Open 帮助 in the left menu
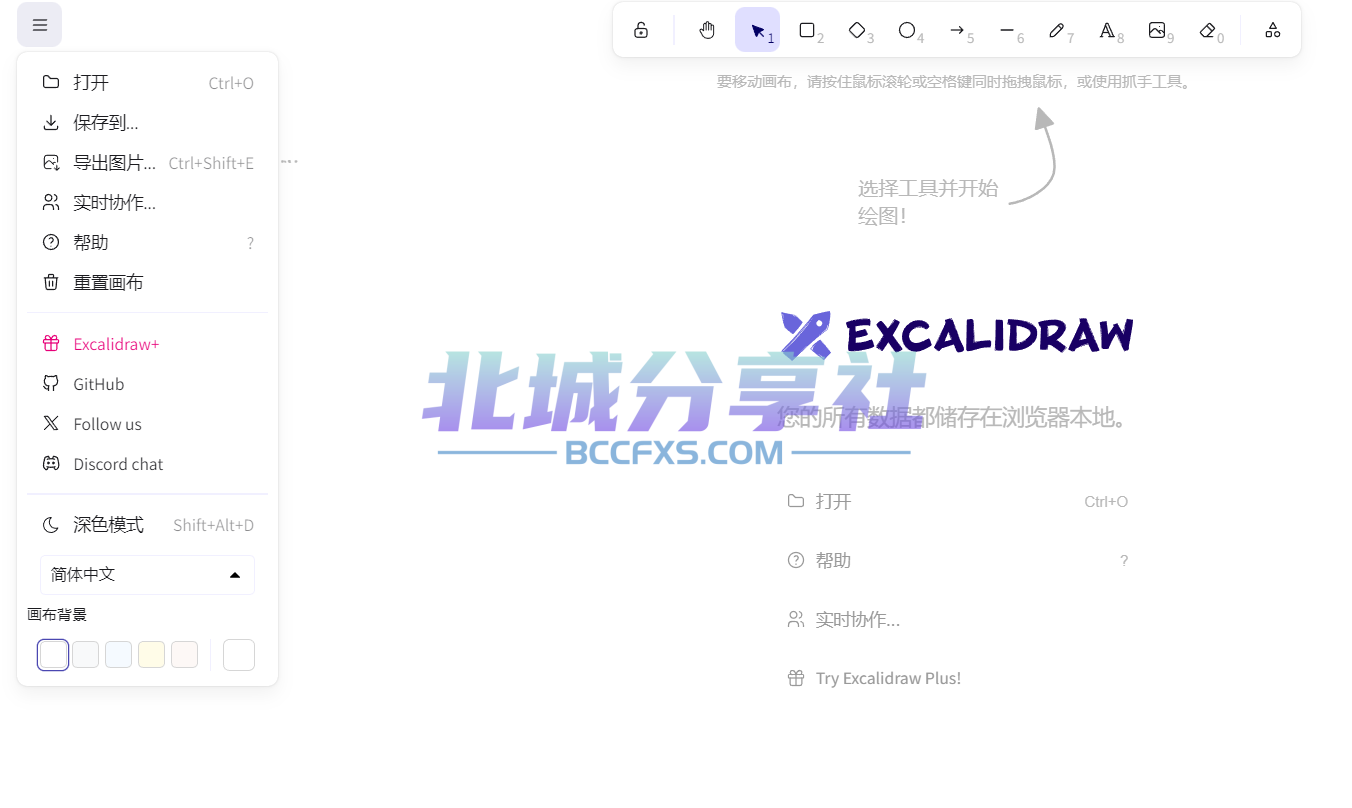 (x=147, y=242)
